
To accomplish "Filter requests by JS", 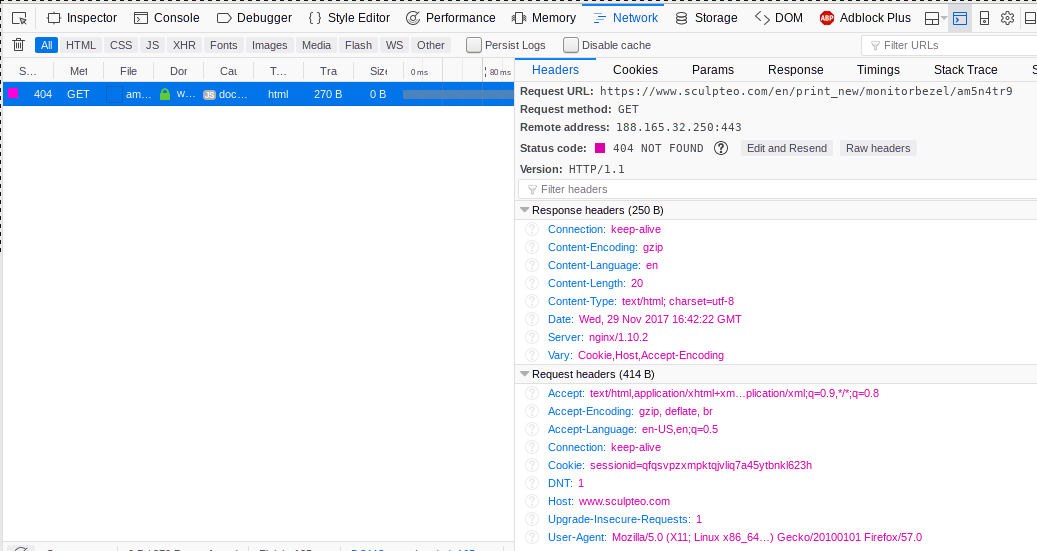I will pos(153,45).
